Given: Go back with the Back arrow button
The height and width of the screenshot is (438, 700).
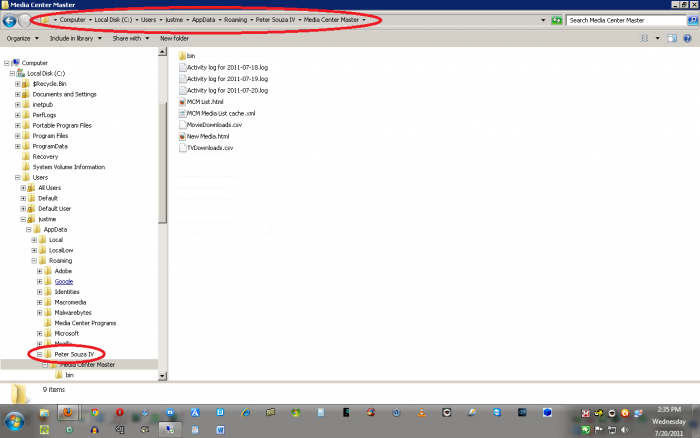Looking at the screenshot, I should point(9,21).
